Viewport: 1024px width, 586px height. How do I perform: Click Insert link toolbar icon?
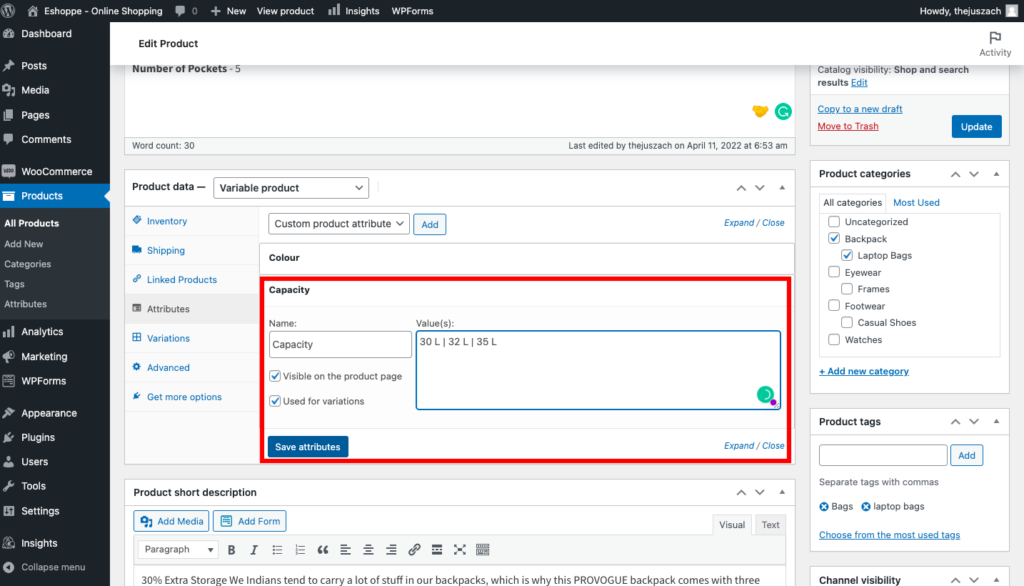(x=414, y=550)
